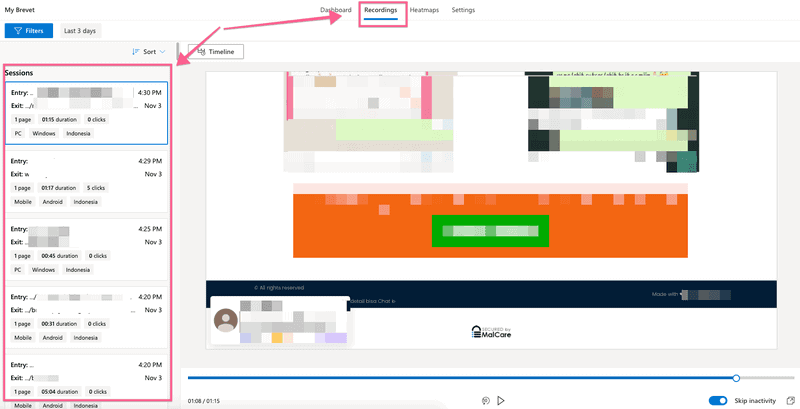The image size is (800, 409).
Task: Click the My Brevet project name
Action: pos(20,10)
